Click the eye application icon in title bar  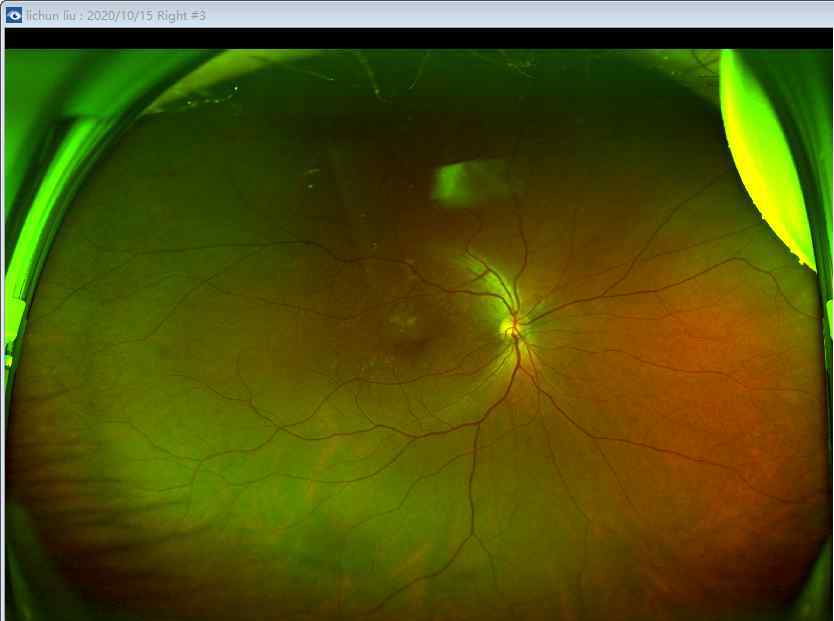pyautogui.click(x=14, y=15)
